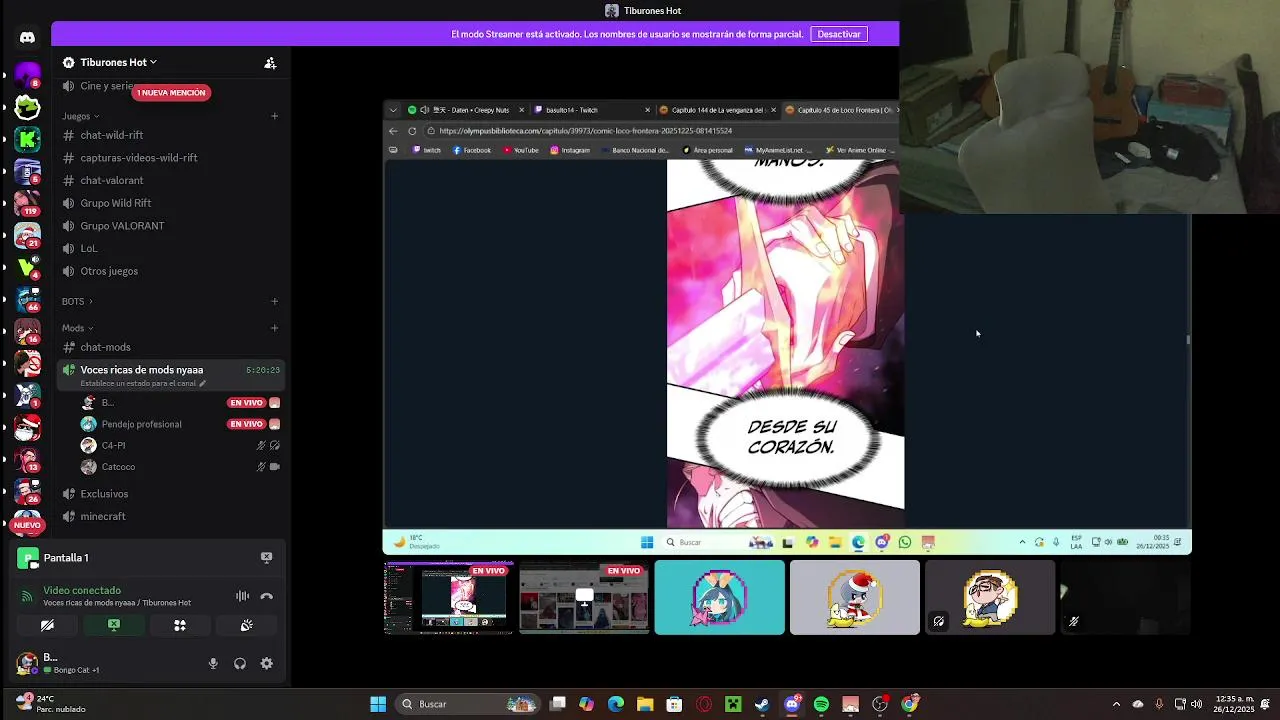The height and width of the screenshot is (720, 1280).
Task: Add channel with plus beside BOTS
Action: pyautogui.click(x=275, y=301)
